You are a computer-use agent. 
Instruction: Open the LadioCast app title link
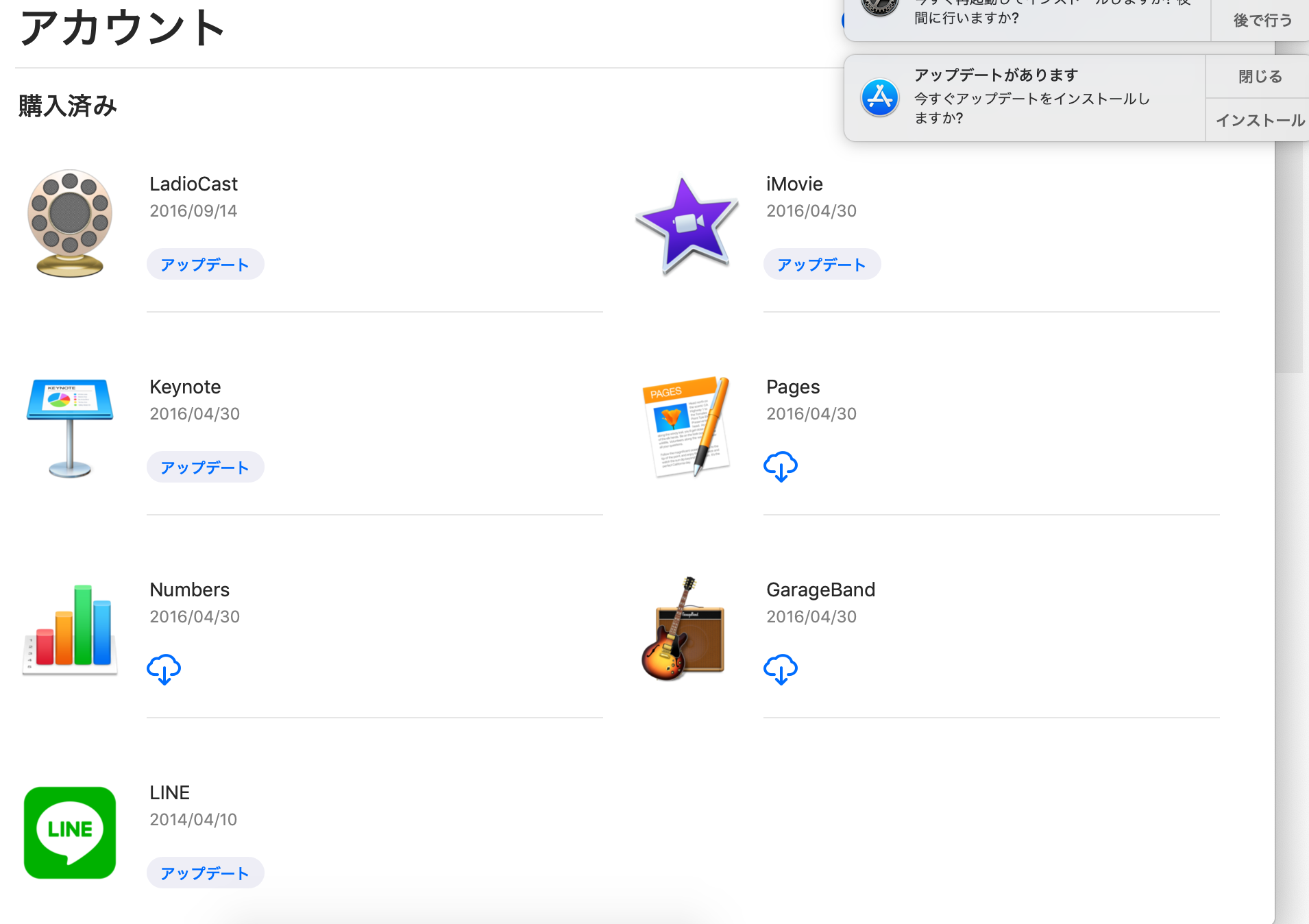[193, 184]
